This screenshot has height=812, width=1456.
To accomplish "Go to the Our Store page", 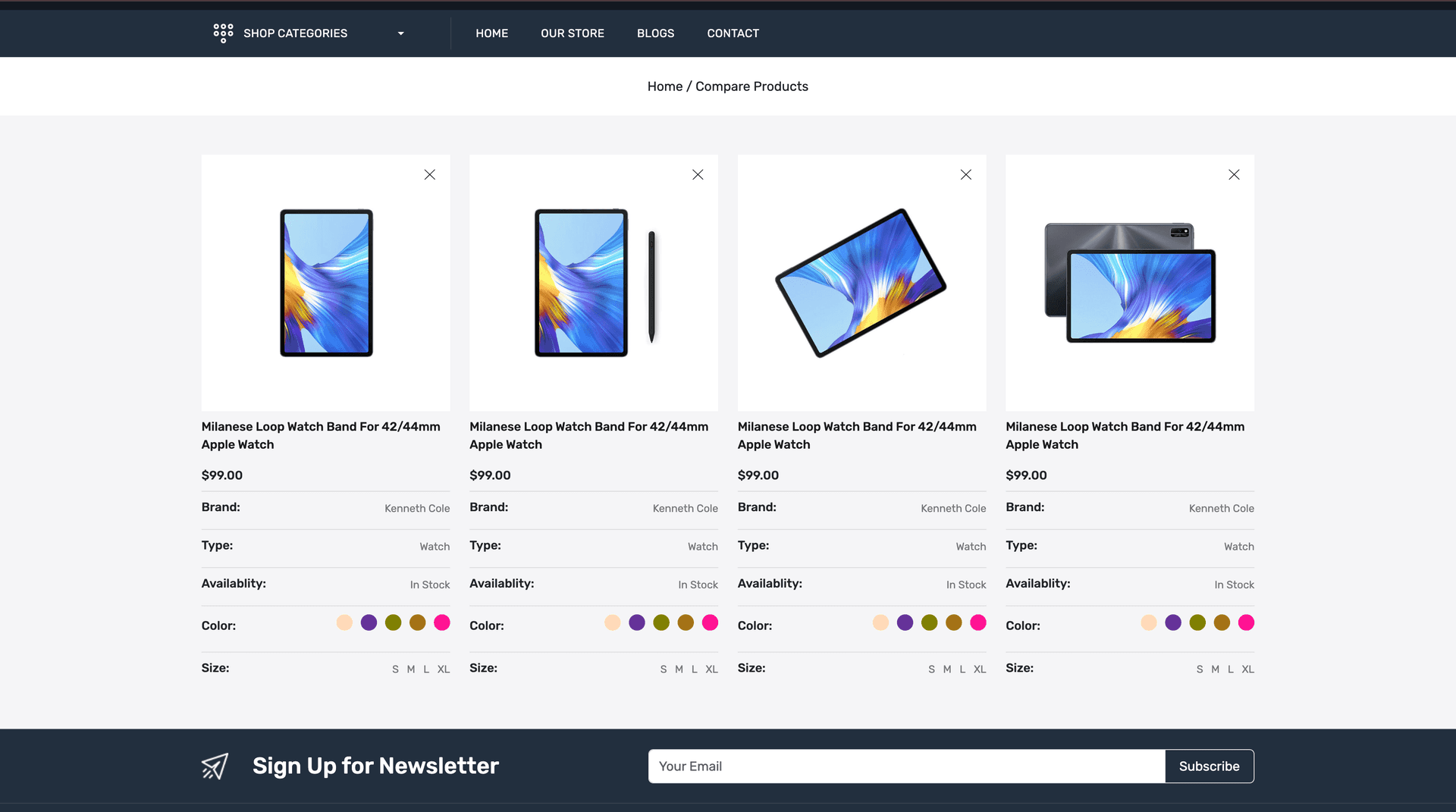I will (x=572, y=33).
